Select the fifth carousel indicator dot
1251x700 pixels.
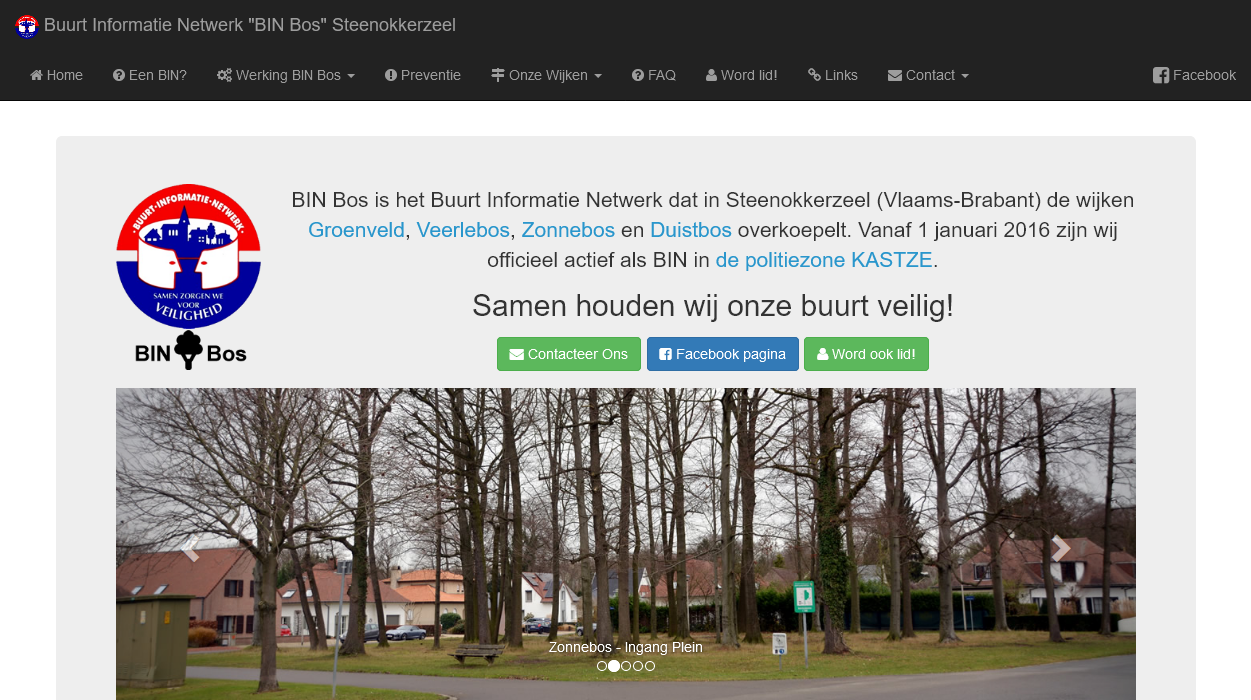650,666
